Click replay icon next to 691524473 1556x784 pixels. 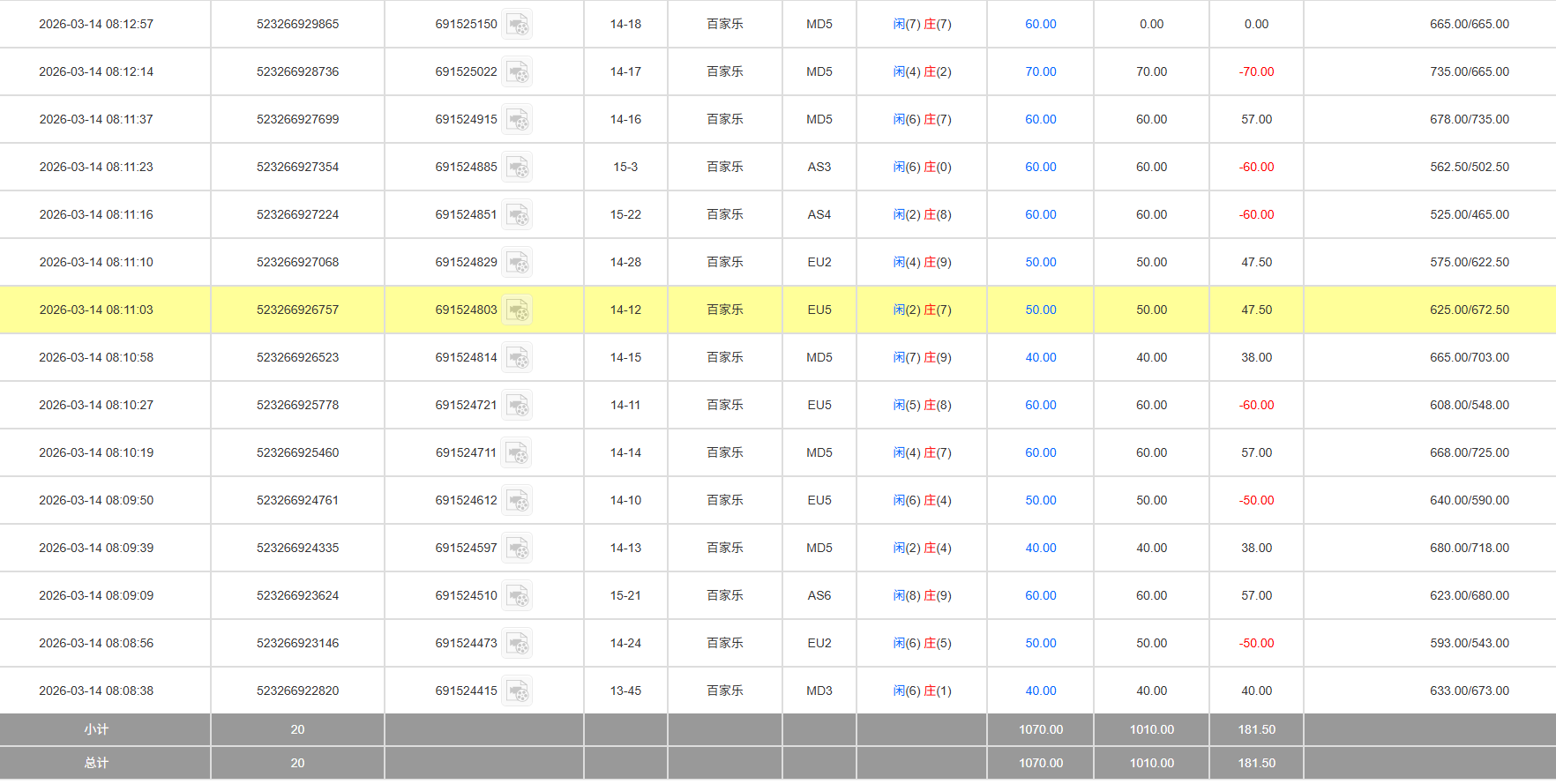click(517, 644)
